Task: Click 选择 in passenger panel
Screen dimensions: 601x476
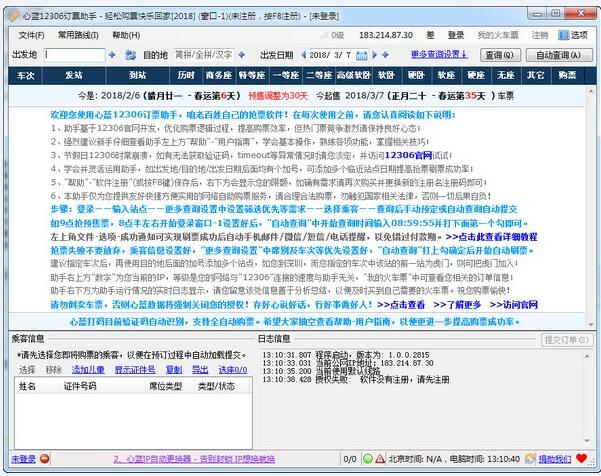Action: click(27, 369)
